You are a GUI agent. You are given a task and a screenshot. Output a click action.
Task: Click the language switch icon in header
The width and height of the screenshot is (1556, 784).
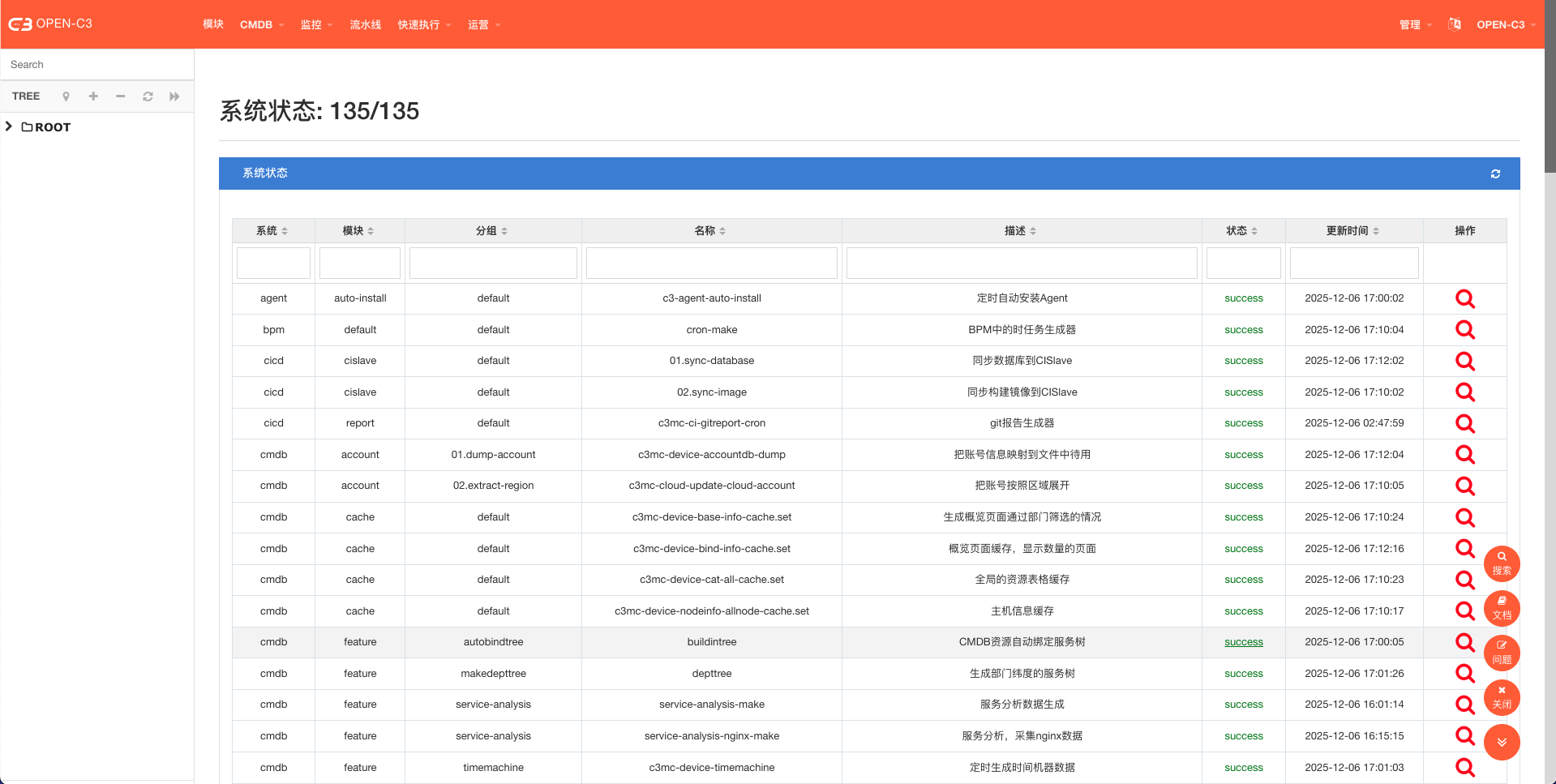[x=1455, y=24]
